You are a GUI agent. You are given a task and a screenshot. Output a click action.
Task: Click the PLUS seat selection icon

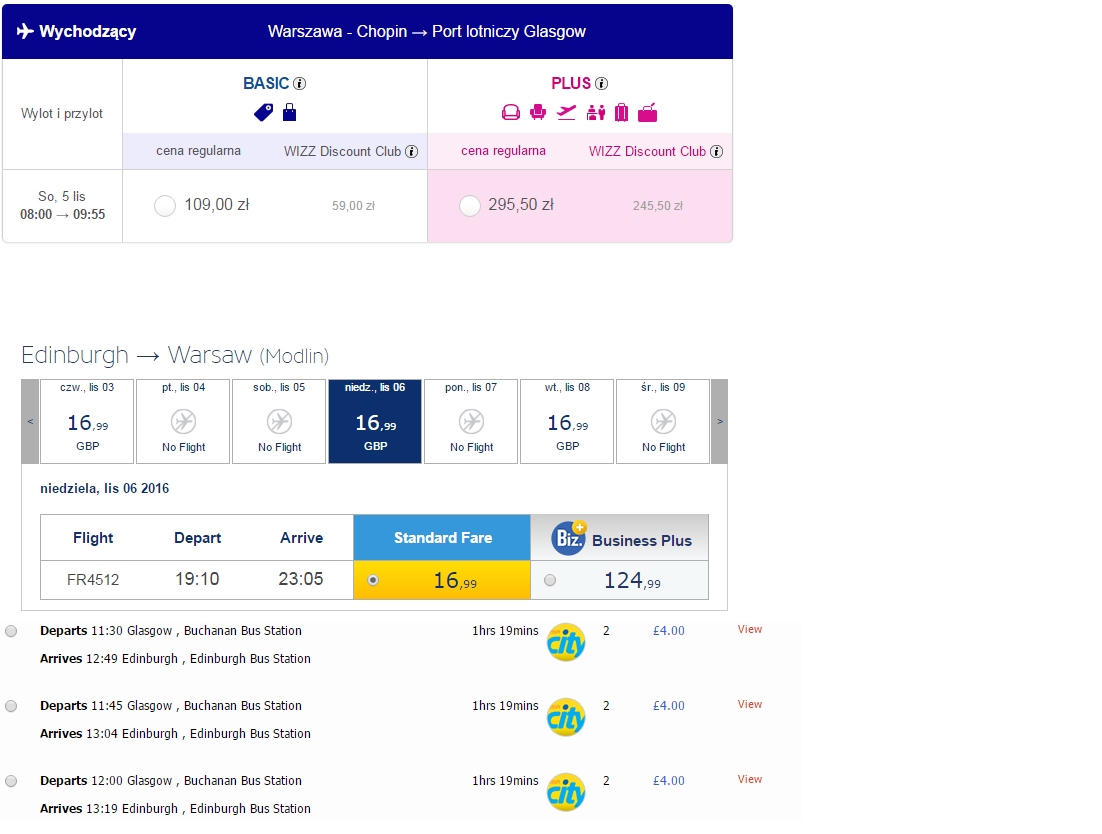[x=538, y=112]
